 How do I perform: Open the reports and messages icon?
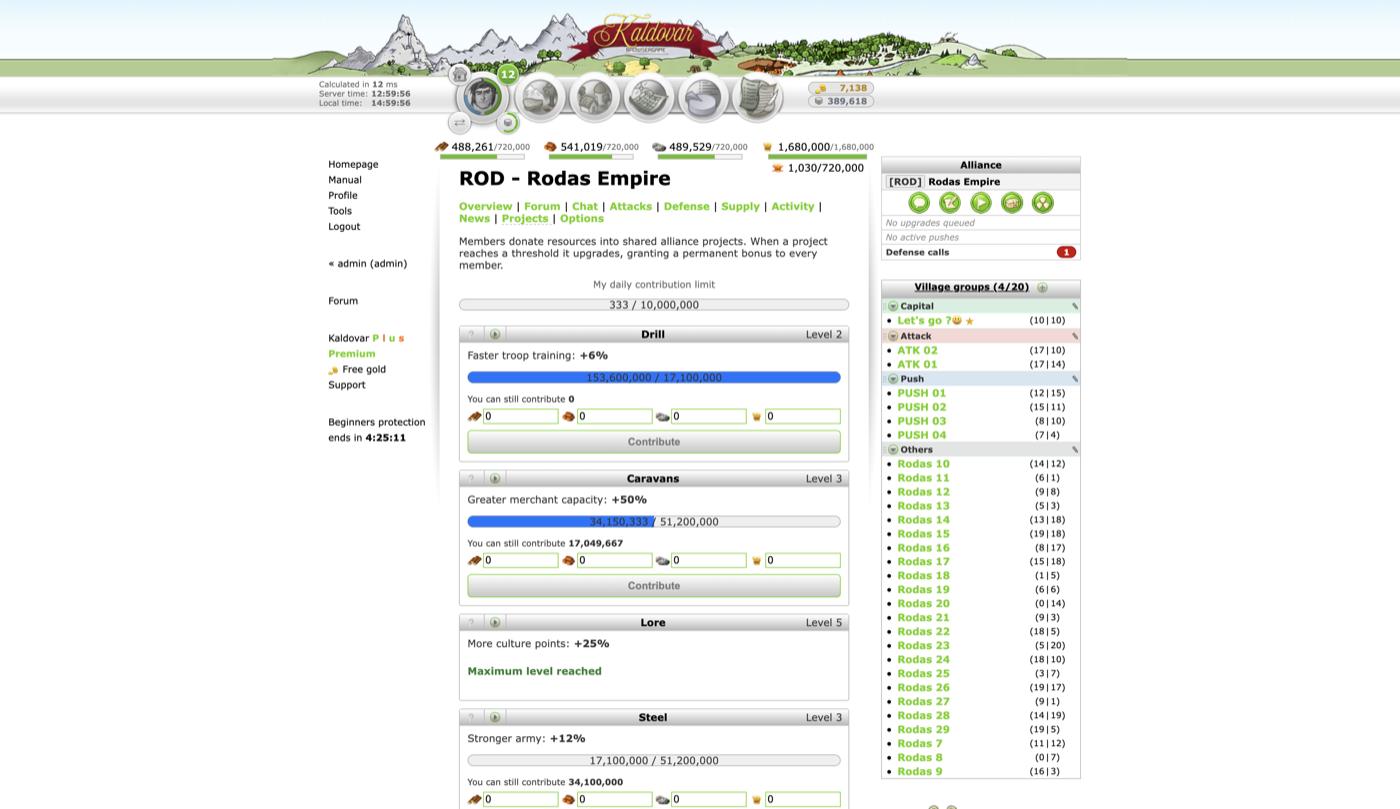point(757,97)
